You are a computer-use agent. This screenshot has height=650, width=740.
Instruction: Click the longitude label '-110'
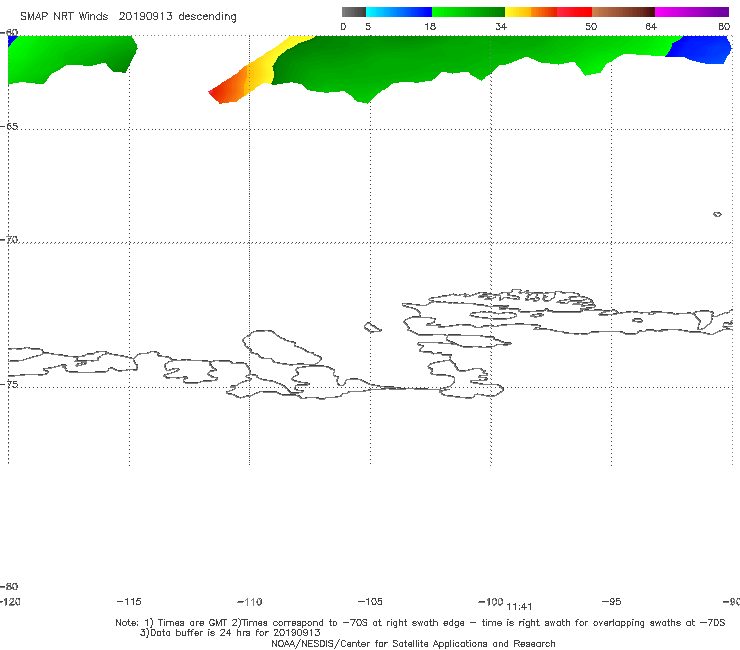pos(250,602)
